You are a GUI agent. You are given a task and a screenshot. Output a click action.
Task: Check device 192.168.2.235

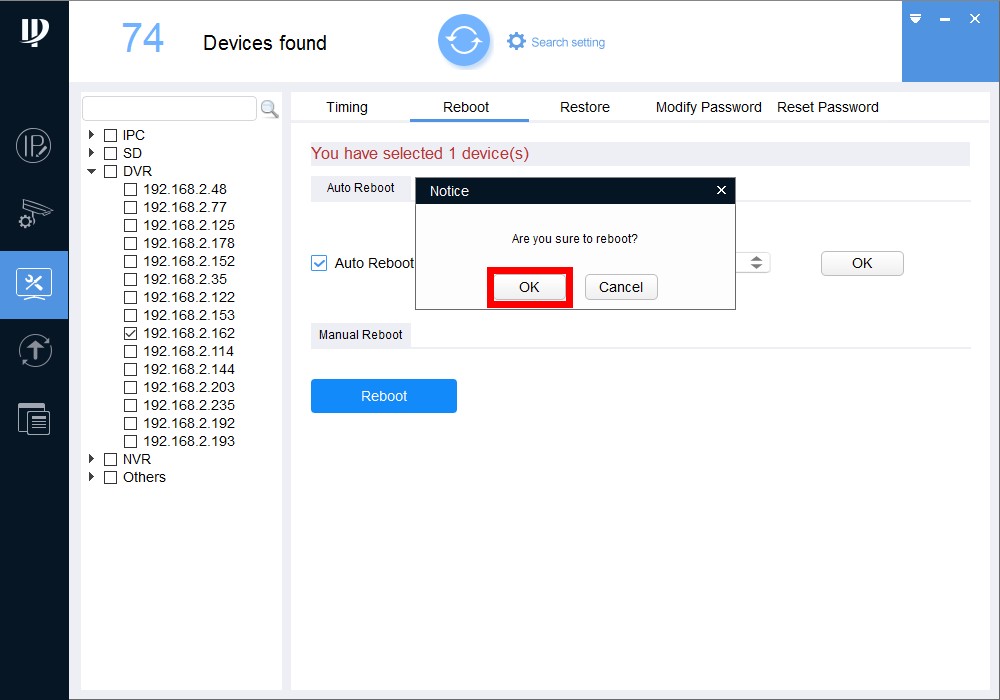pyautogui.click(x=130, y=405)
